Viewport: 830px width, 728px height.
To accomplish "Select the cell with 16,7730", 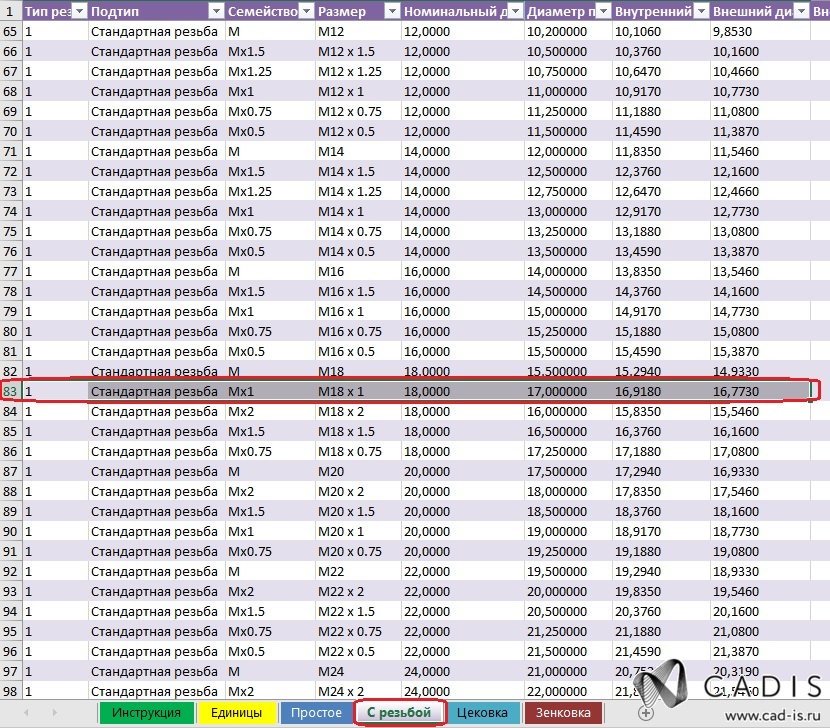I will pyautogui.click(x=760, y=391).
